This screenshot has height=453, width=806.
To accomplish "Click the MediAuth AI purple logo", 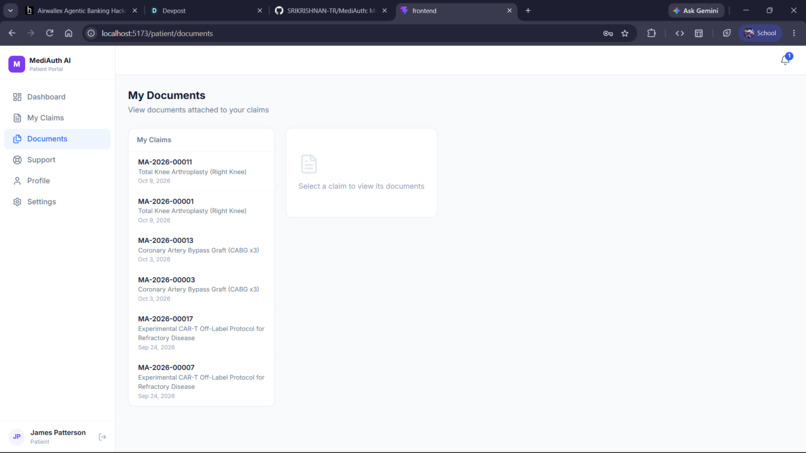I will pos(16,64).
